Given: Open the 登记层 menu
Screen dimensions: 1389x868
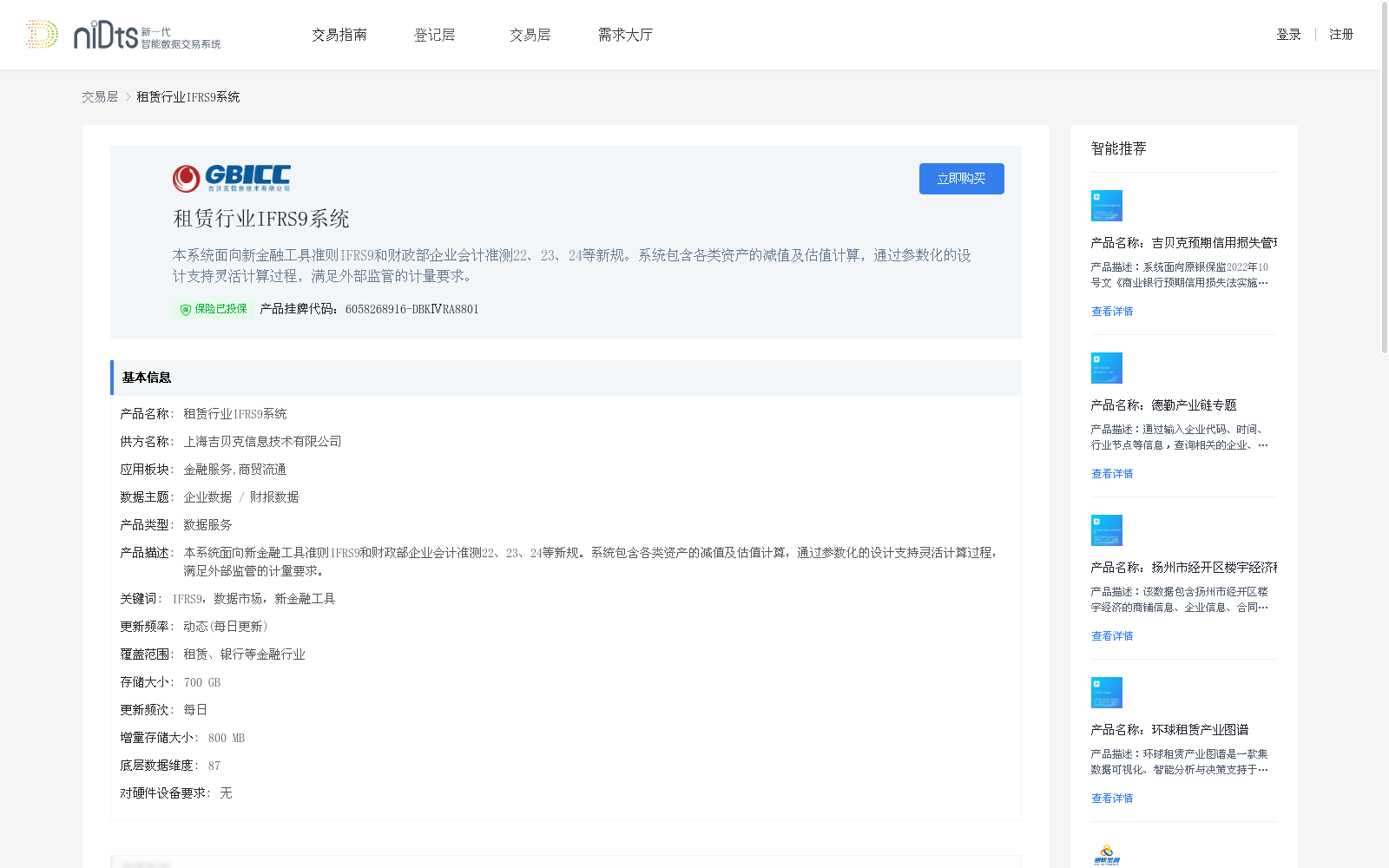Looking at the screenshot, I should pyautogui.click(x=435, y=35).
